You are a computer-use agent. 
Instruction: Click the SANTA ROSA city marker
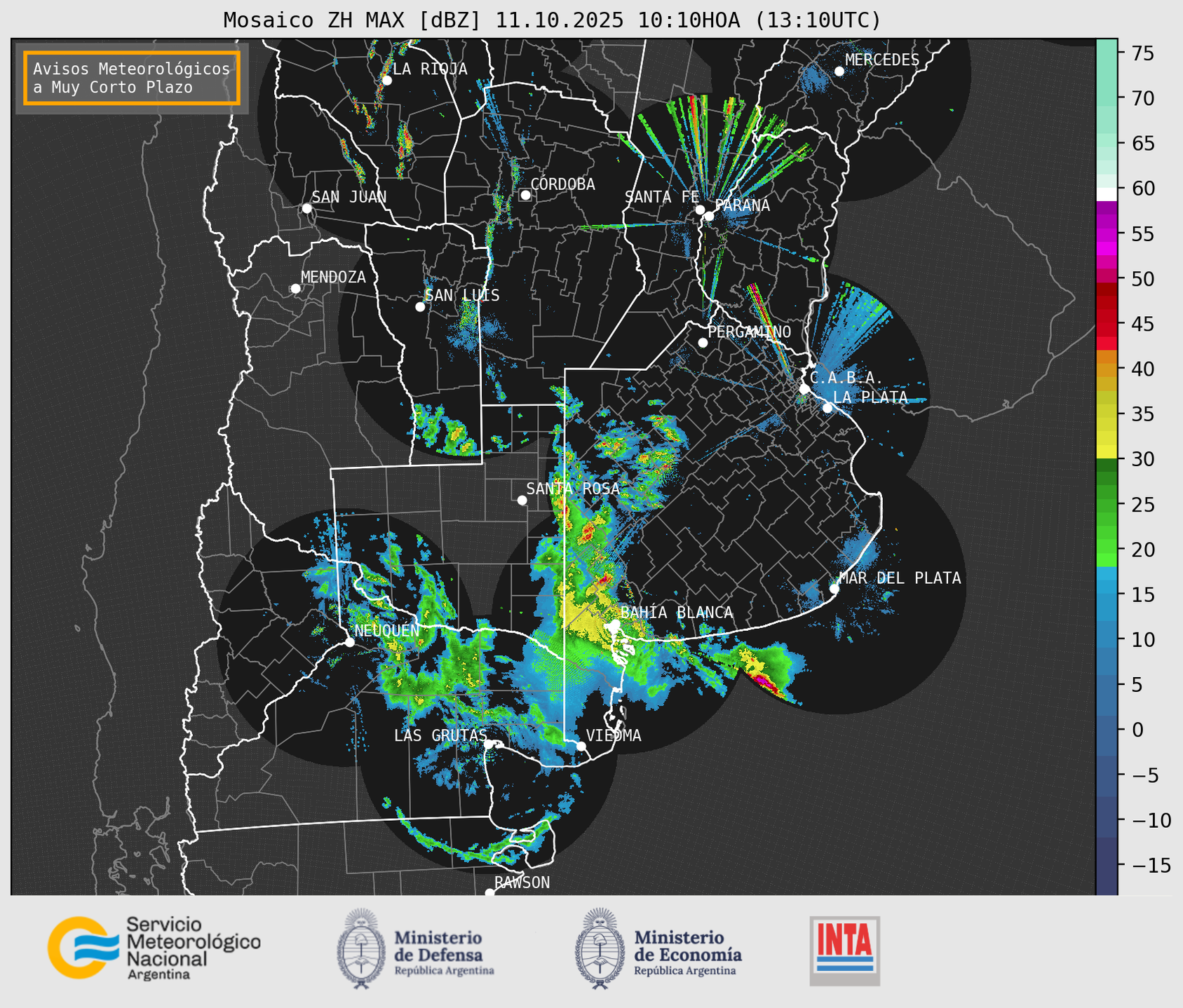coord(522,500)
